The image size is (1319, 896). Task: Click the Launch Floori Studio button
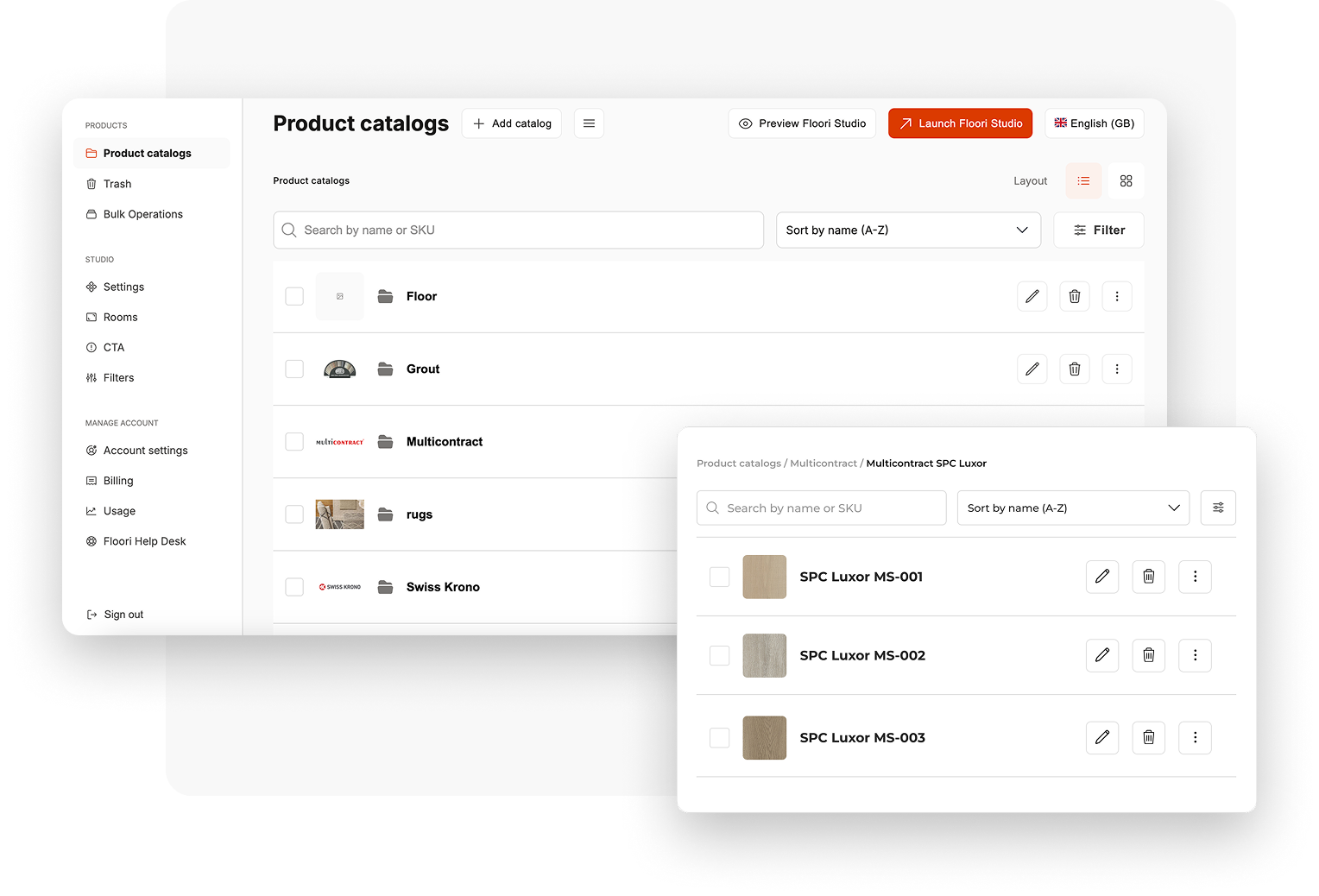coord(960,123)
